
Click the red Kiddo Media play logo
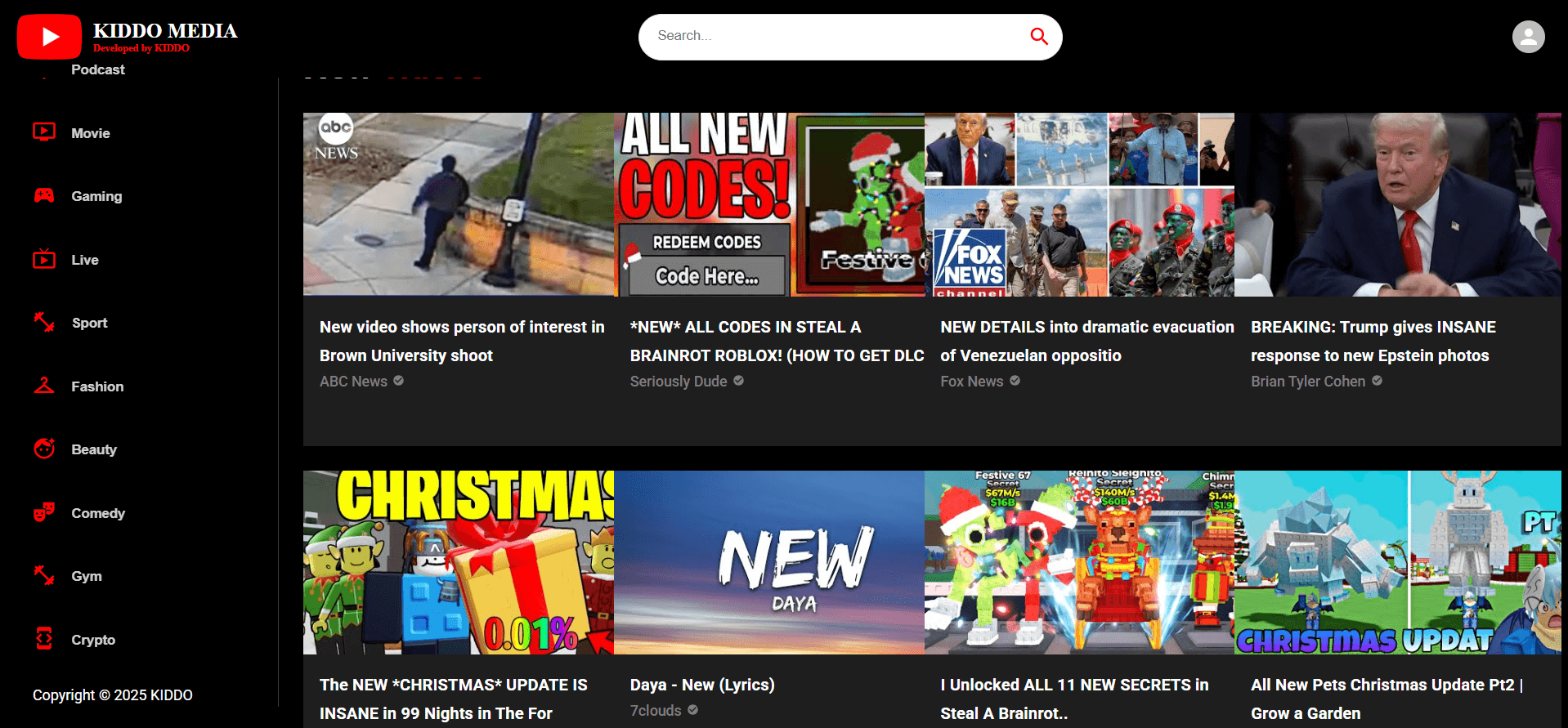click(x=49, y=37)
